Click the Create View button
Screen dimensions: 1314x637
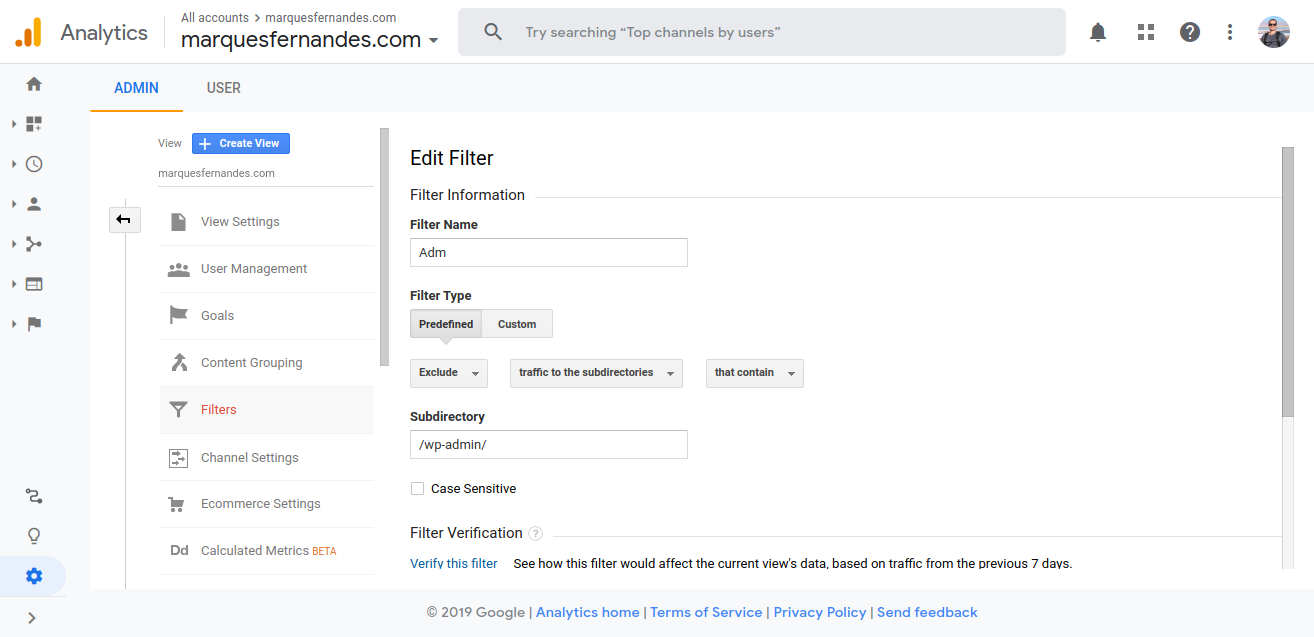coord(241,143)
